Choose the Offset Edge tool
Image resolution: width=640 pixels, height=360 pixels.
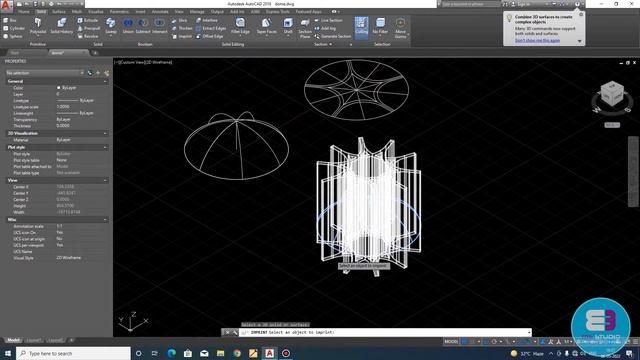209,36
